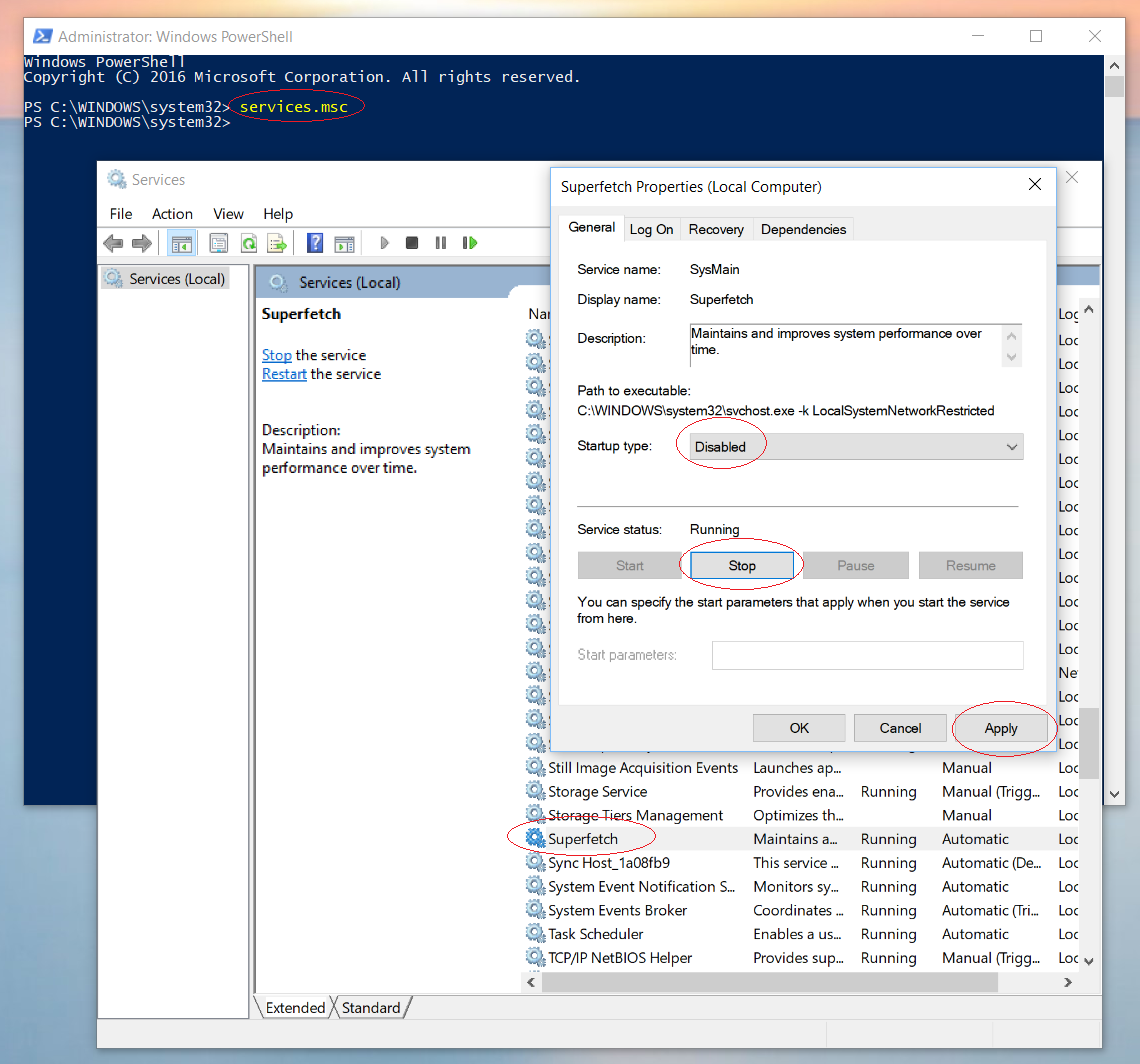1140x1064 pixels.
Task: Open the Action menu
Action: [x=172, y=214]
